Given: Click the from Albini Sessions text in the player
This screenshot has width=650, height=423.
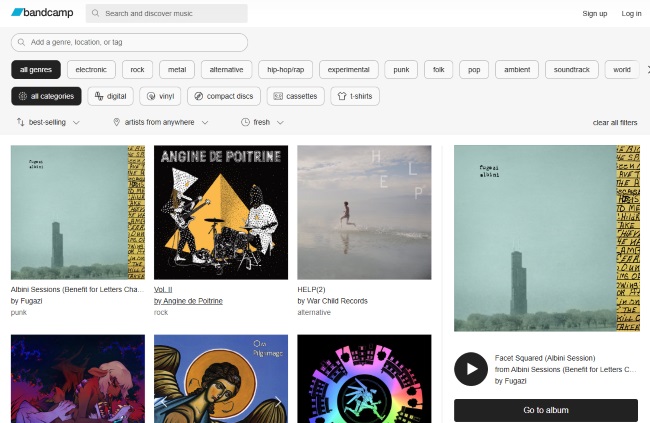Looking at the screenshot, I should click(565, 370).
